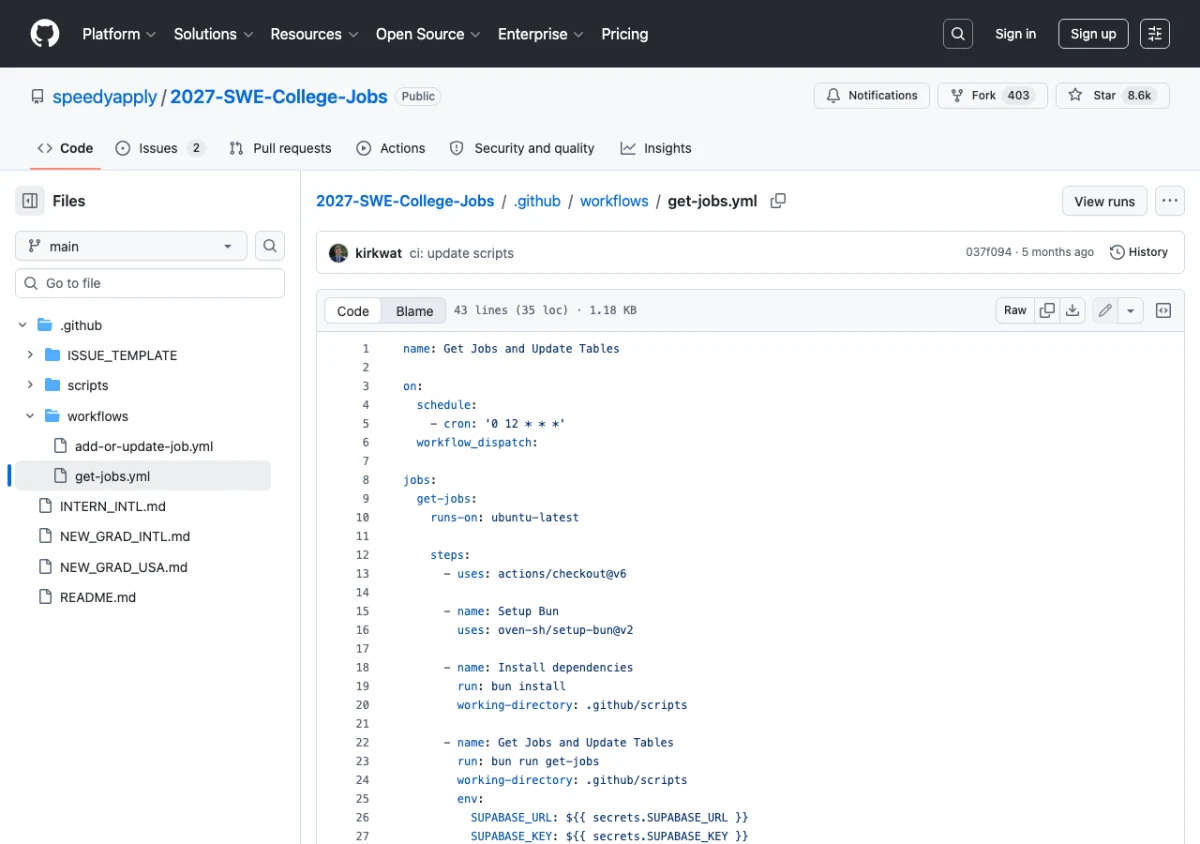Click the file search icon next to branch selector

(270, 246)
